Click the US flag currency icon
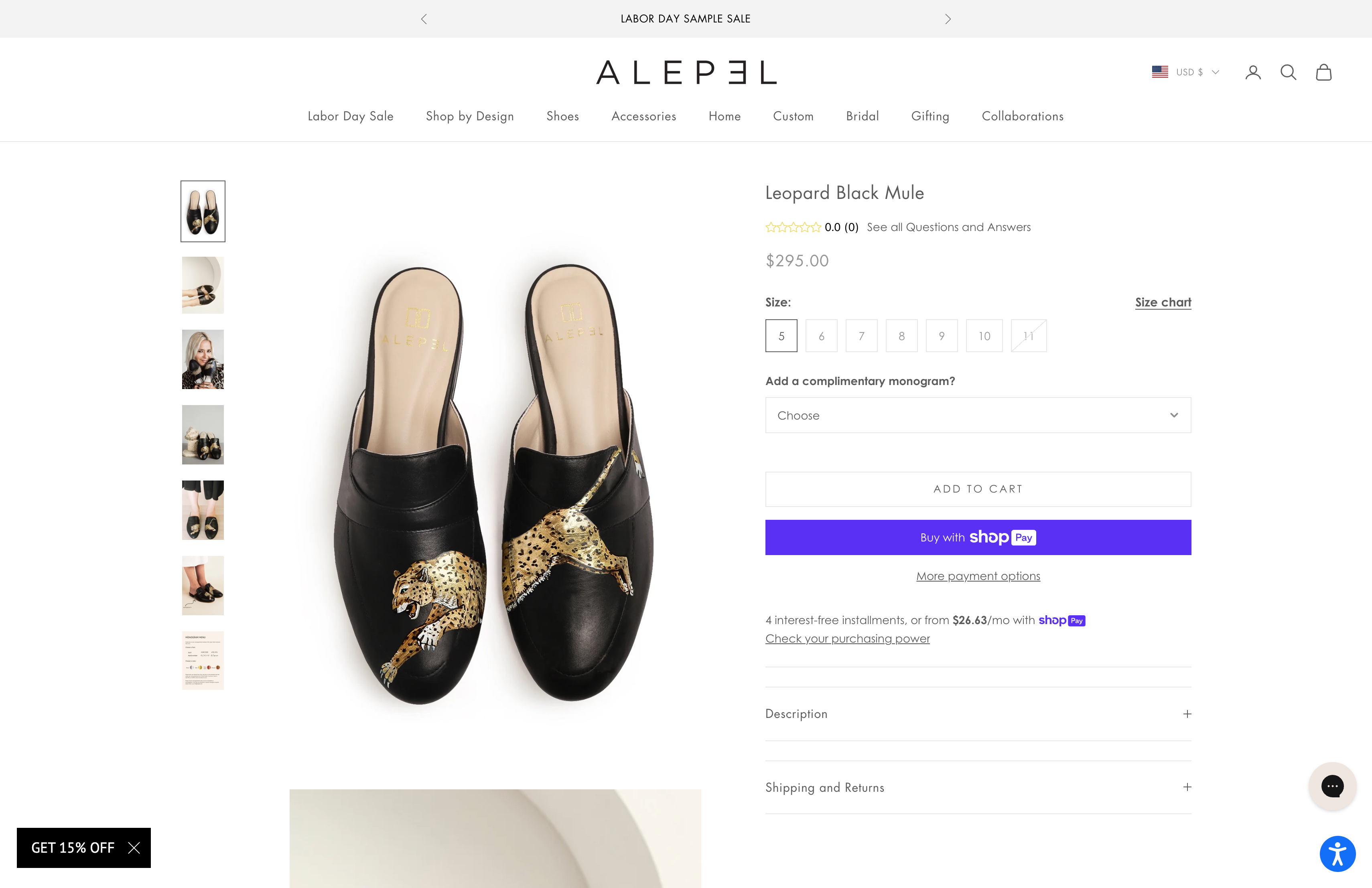Viewport: 1372px width, 888px height. click(1159, 71)
